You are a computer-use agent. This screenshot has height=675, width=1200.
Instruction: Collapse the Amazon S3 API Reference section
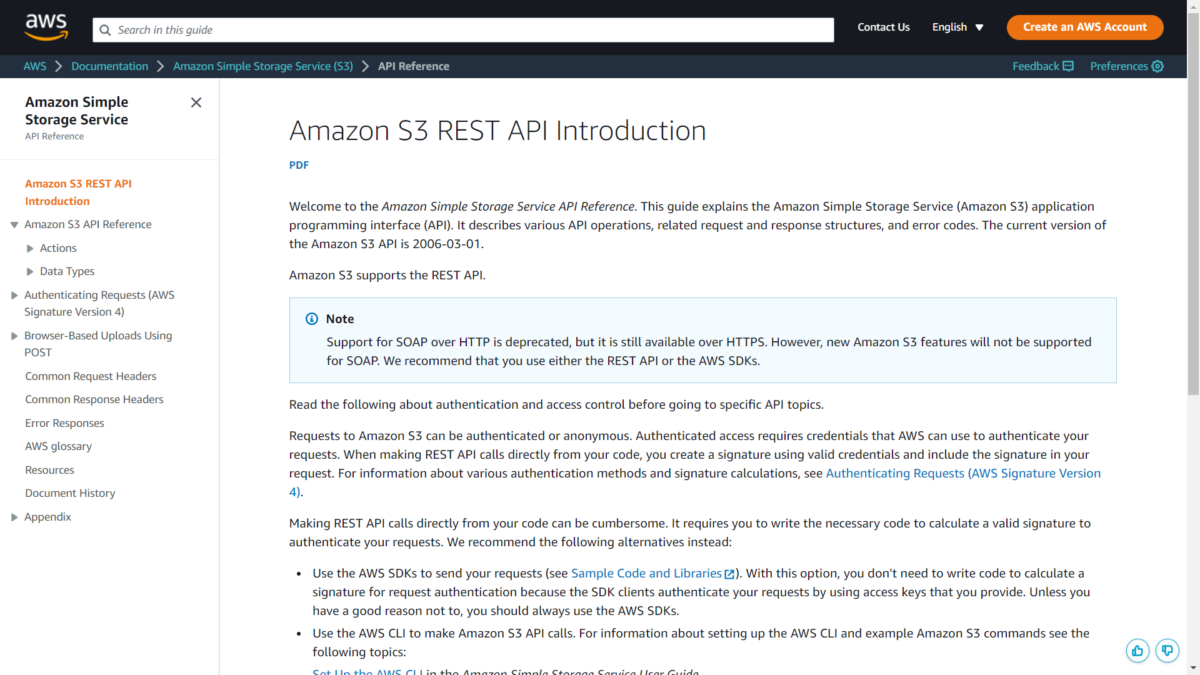(x=14, y=223)
